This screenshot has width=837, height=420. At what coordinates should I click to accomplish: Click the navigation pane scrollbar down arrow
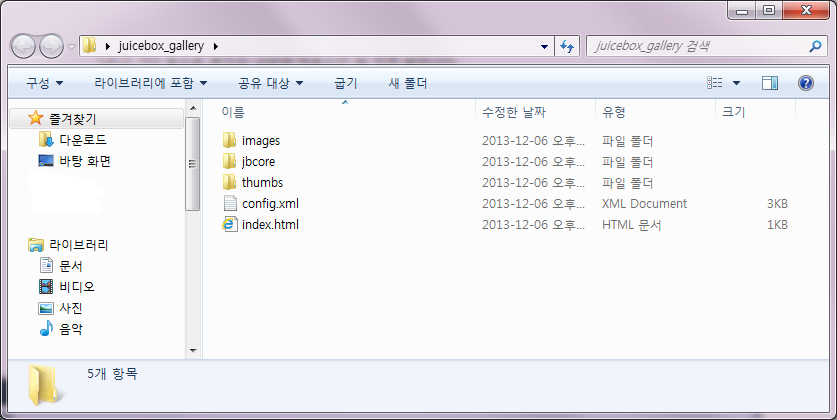click(193, 350)
